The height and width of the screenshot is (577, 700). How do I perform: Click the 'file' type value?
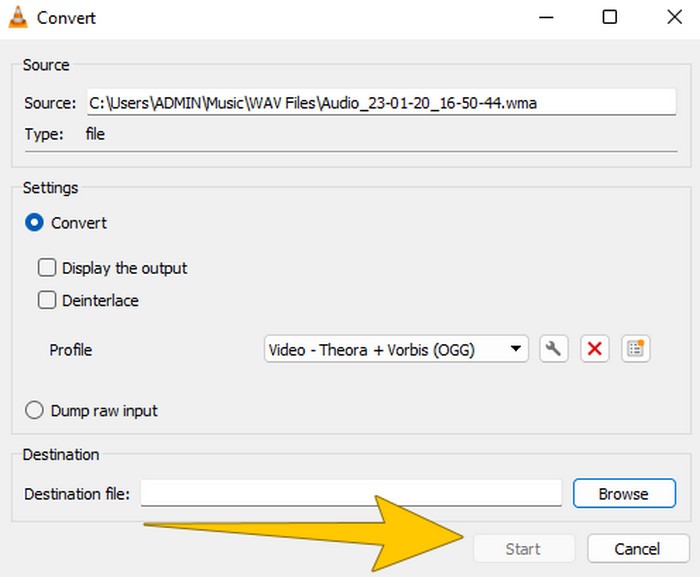click(95, 134)
